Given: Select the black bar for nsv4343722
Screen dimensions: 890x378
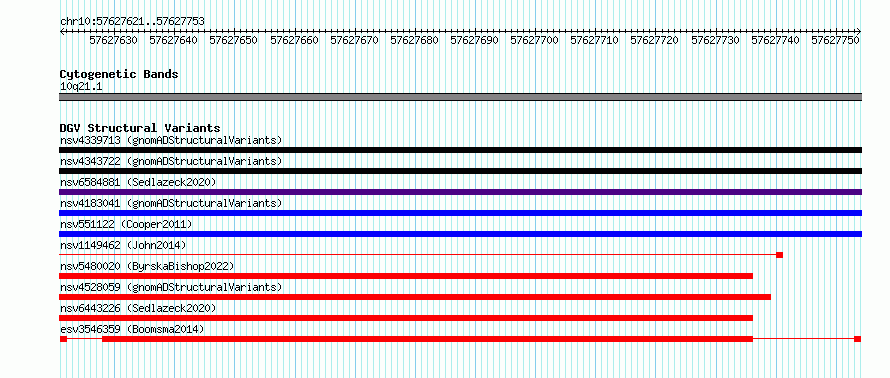Looking at the screenshot, I should [460, 171].
